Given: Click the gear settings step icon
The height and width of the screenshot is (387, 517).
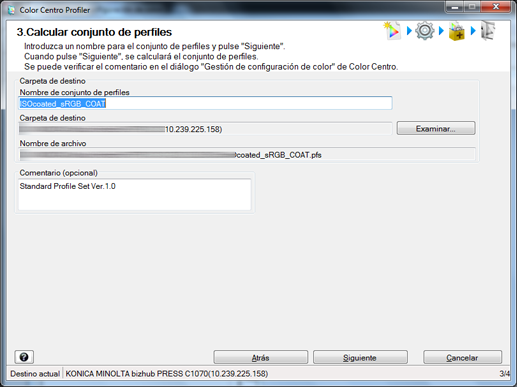Looking at the screenshot, I should 424,31.
